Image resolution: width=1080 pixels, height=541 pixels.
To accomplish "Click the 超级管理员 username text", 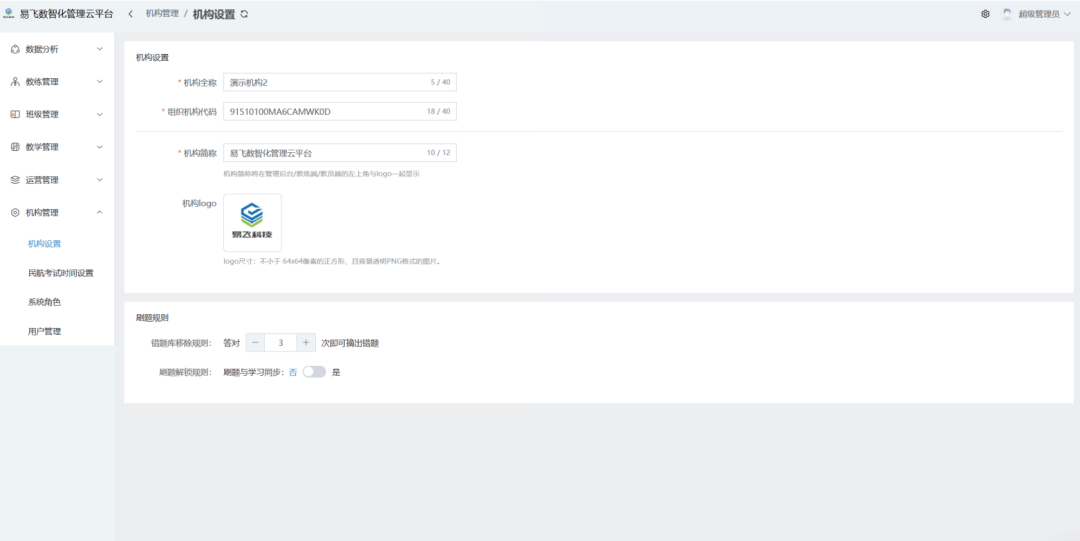I will 1039,14.
